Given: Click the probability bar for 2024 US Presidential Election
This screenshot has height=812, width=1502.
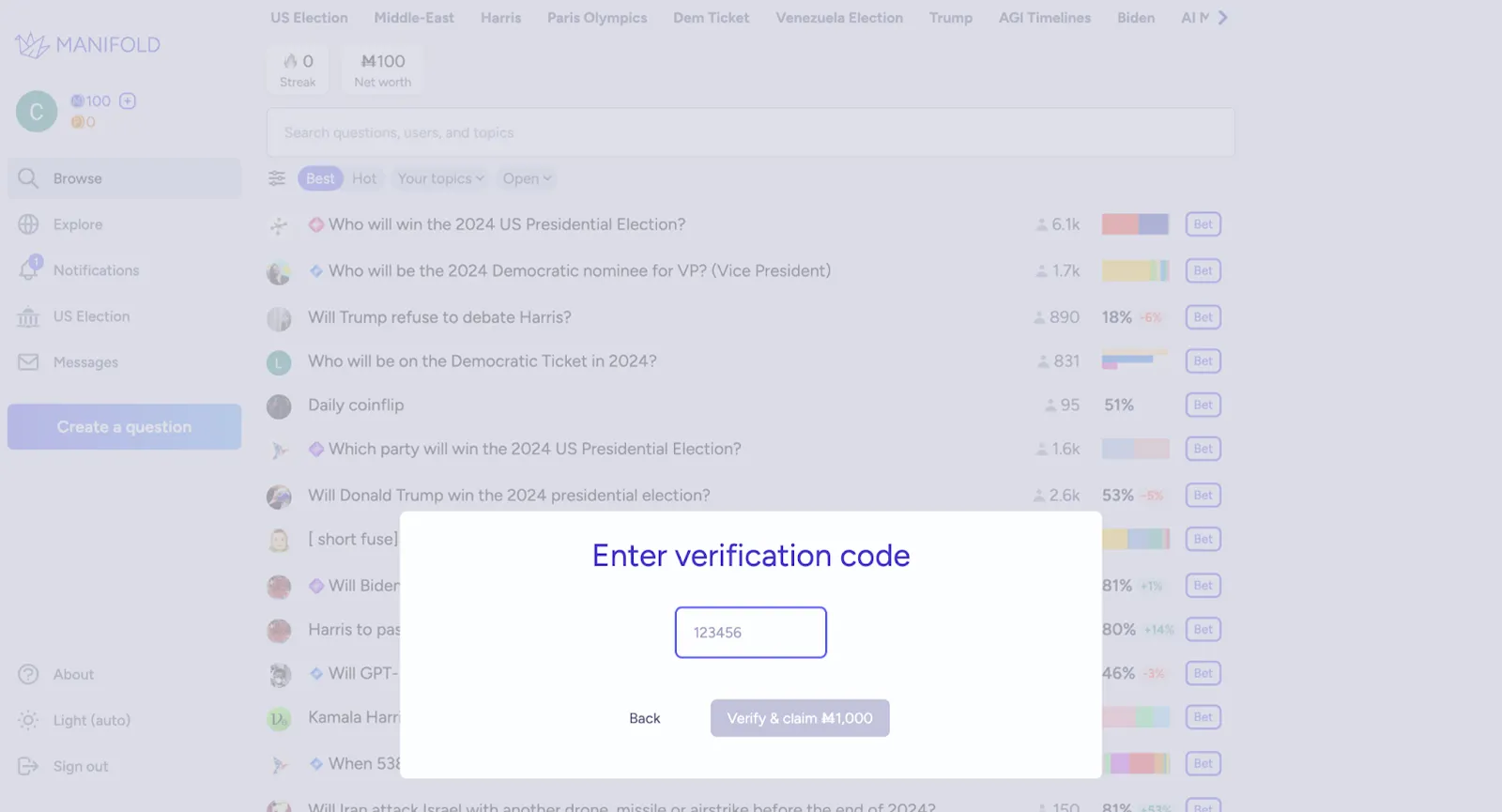Looking at the screenshot, I should pyautogui.click(x=1135, y=224).
